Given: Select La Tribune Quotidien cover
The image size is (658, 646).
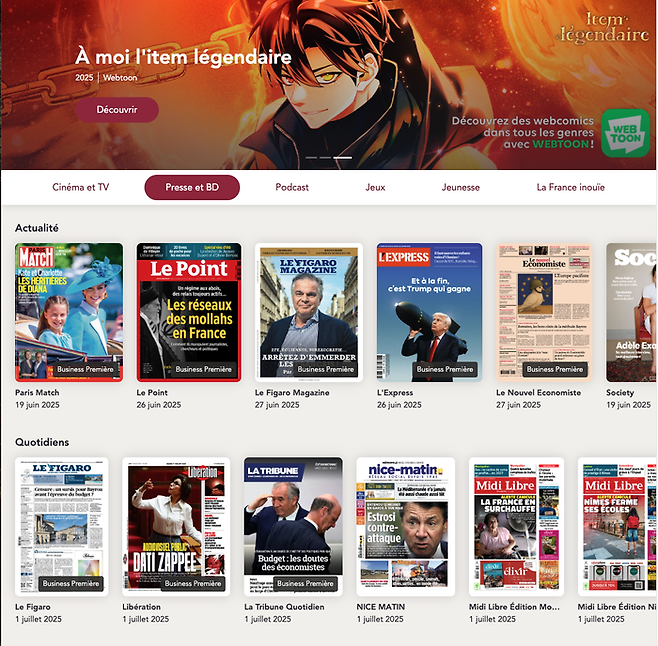Looking at the screenshot, I should click(x=292, y=526).
